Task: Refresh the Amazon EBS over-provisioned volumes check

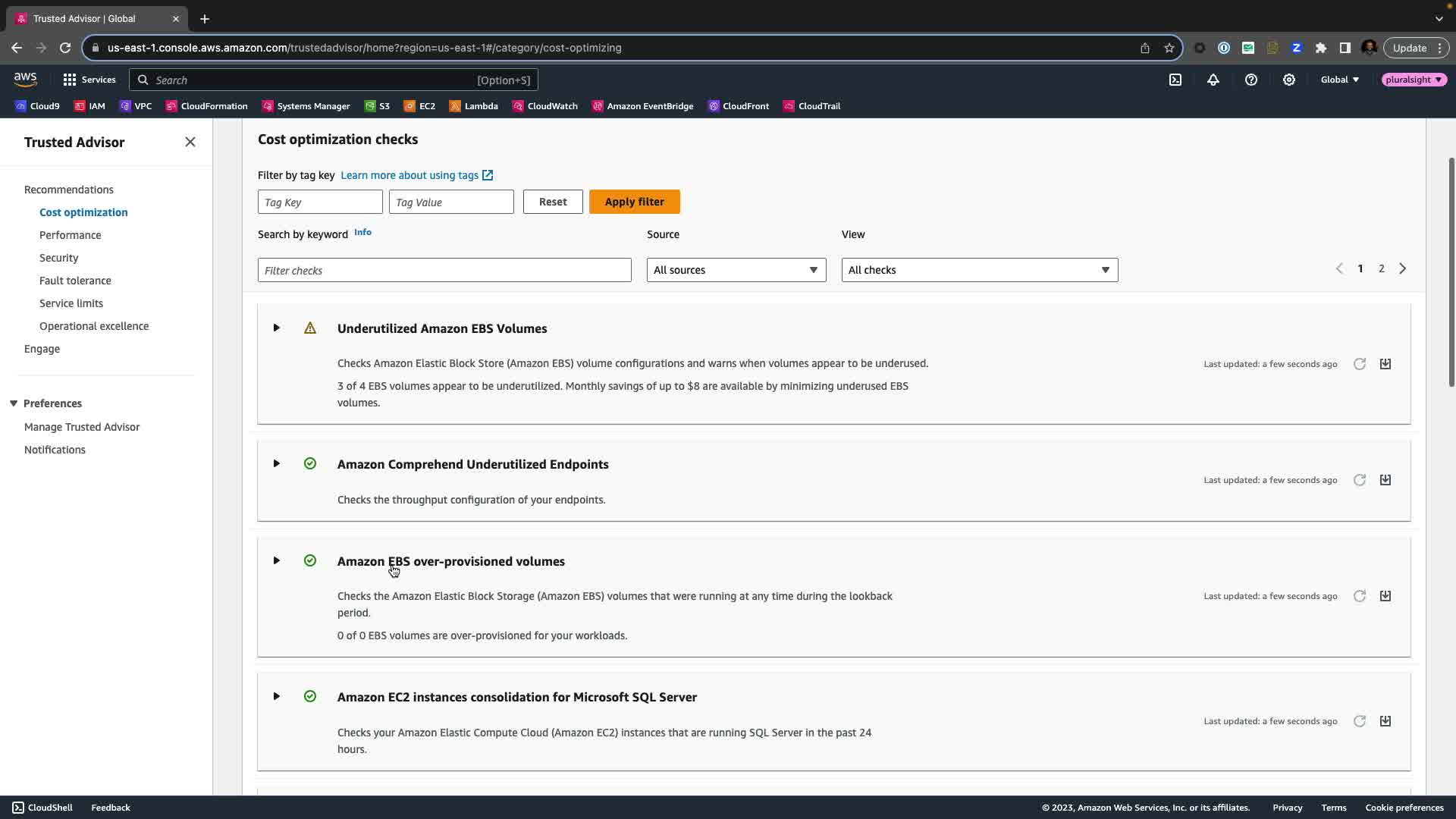Action: [1360, 596]
